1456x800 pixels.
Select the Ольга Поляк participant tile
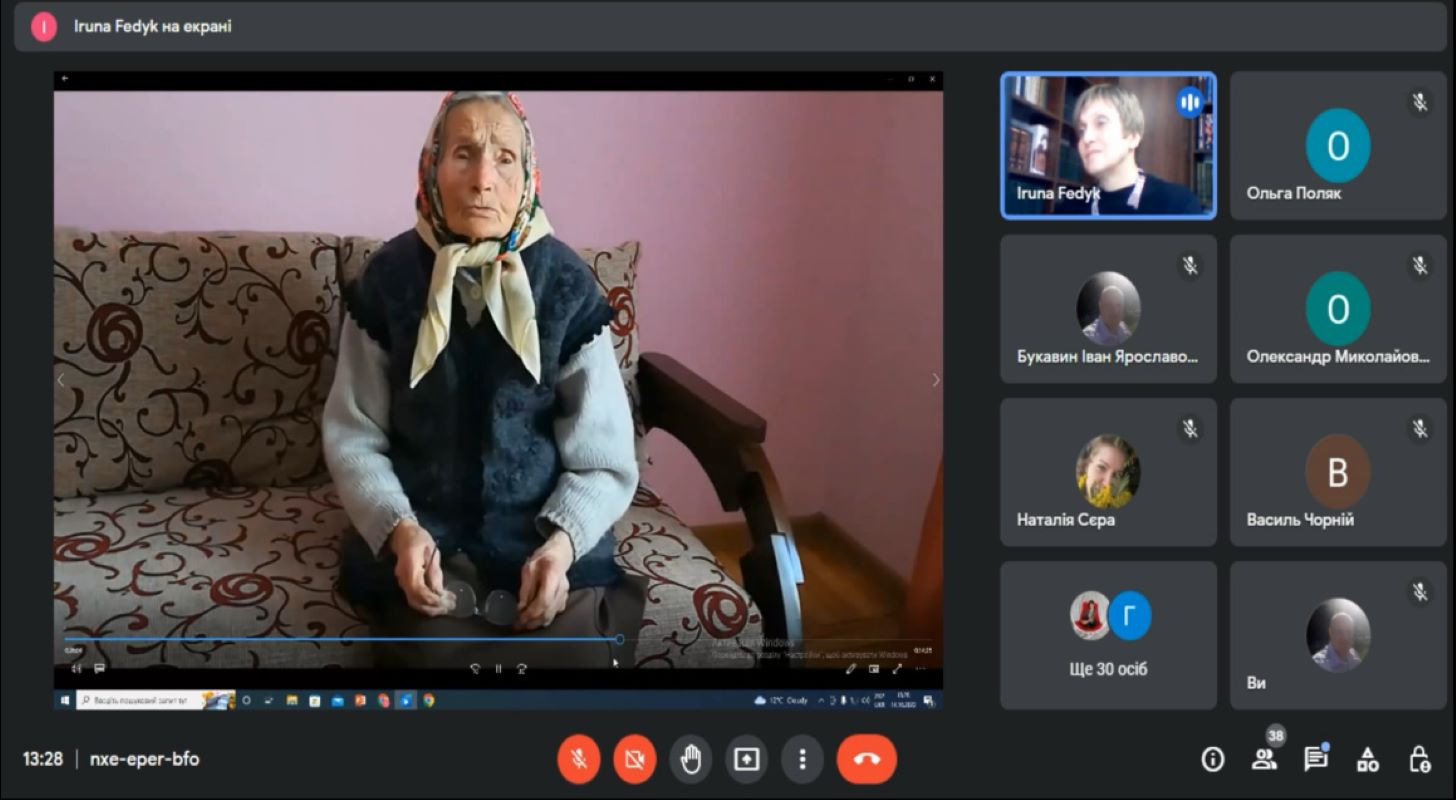pos(1338,145)
